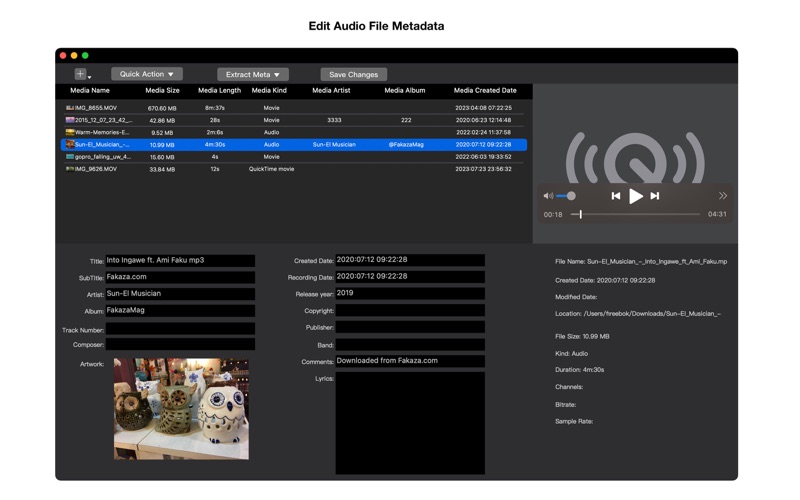Click the Artist input field

pyautogui.click(x=180, y=294)
